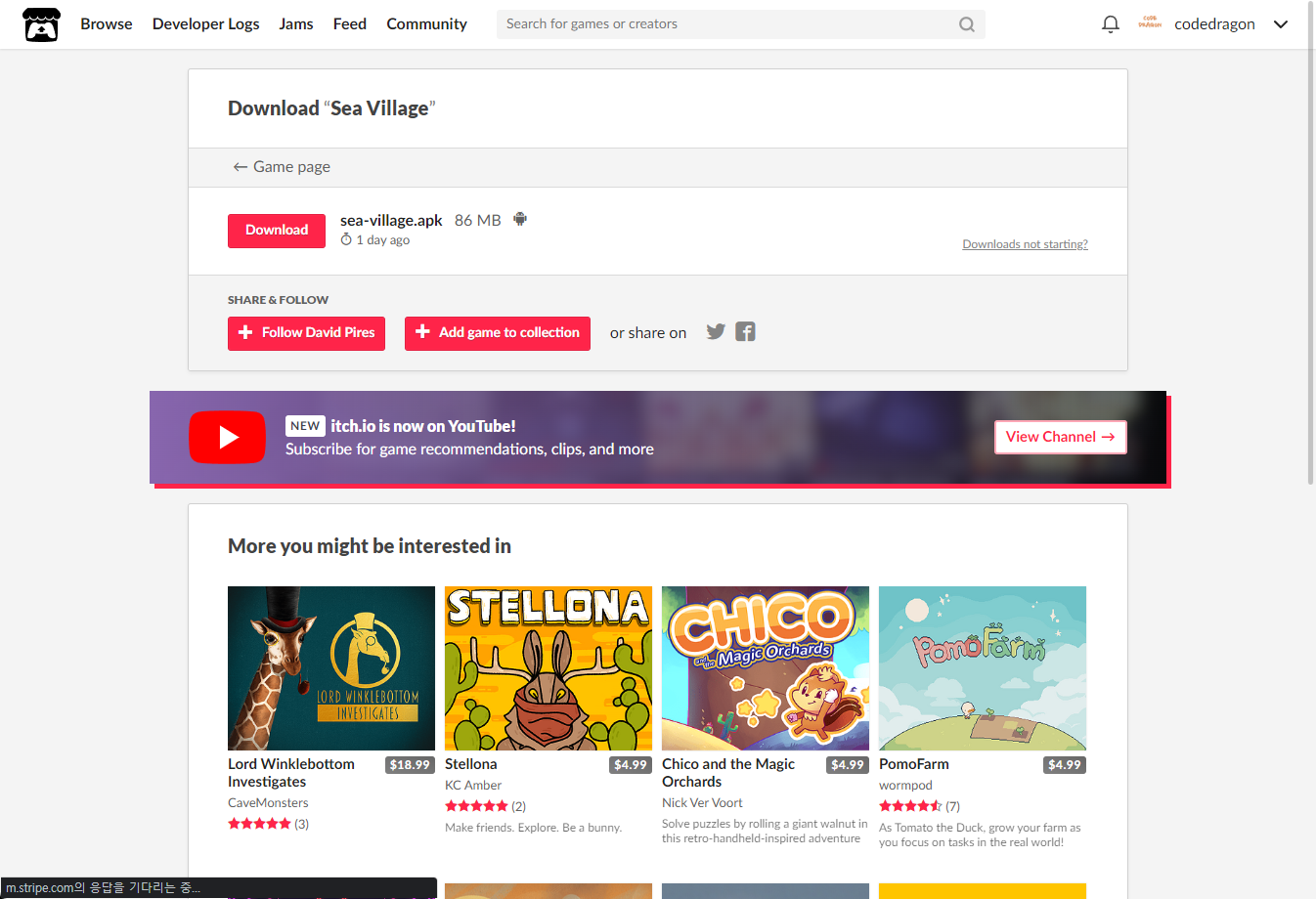Viewport: 1316px width, 899px height.
Task: Open the Feed page
Action: [350, 24]
